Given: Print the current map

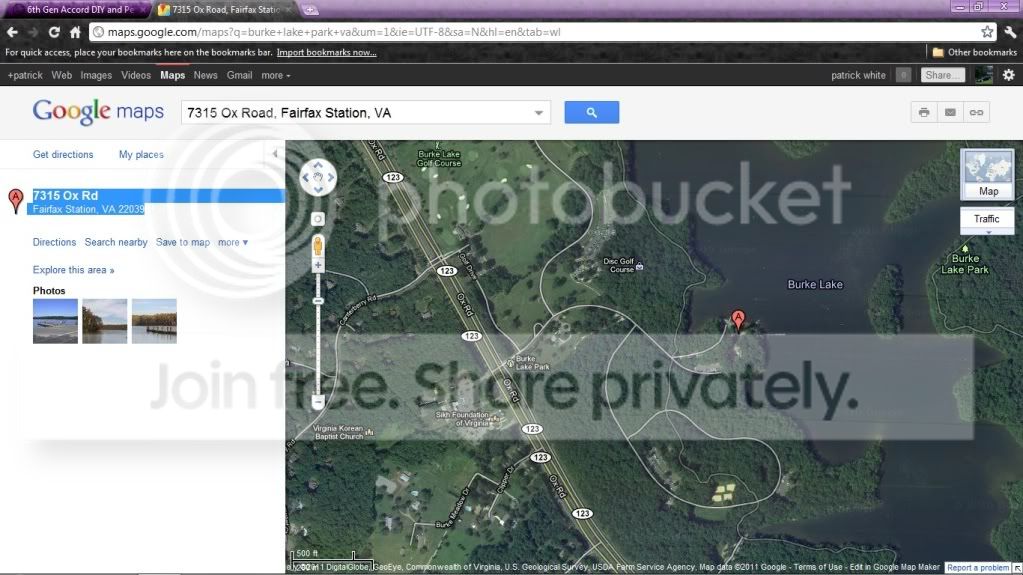Looking at the screenshot, I should 924,112.
